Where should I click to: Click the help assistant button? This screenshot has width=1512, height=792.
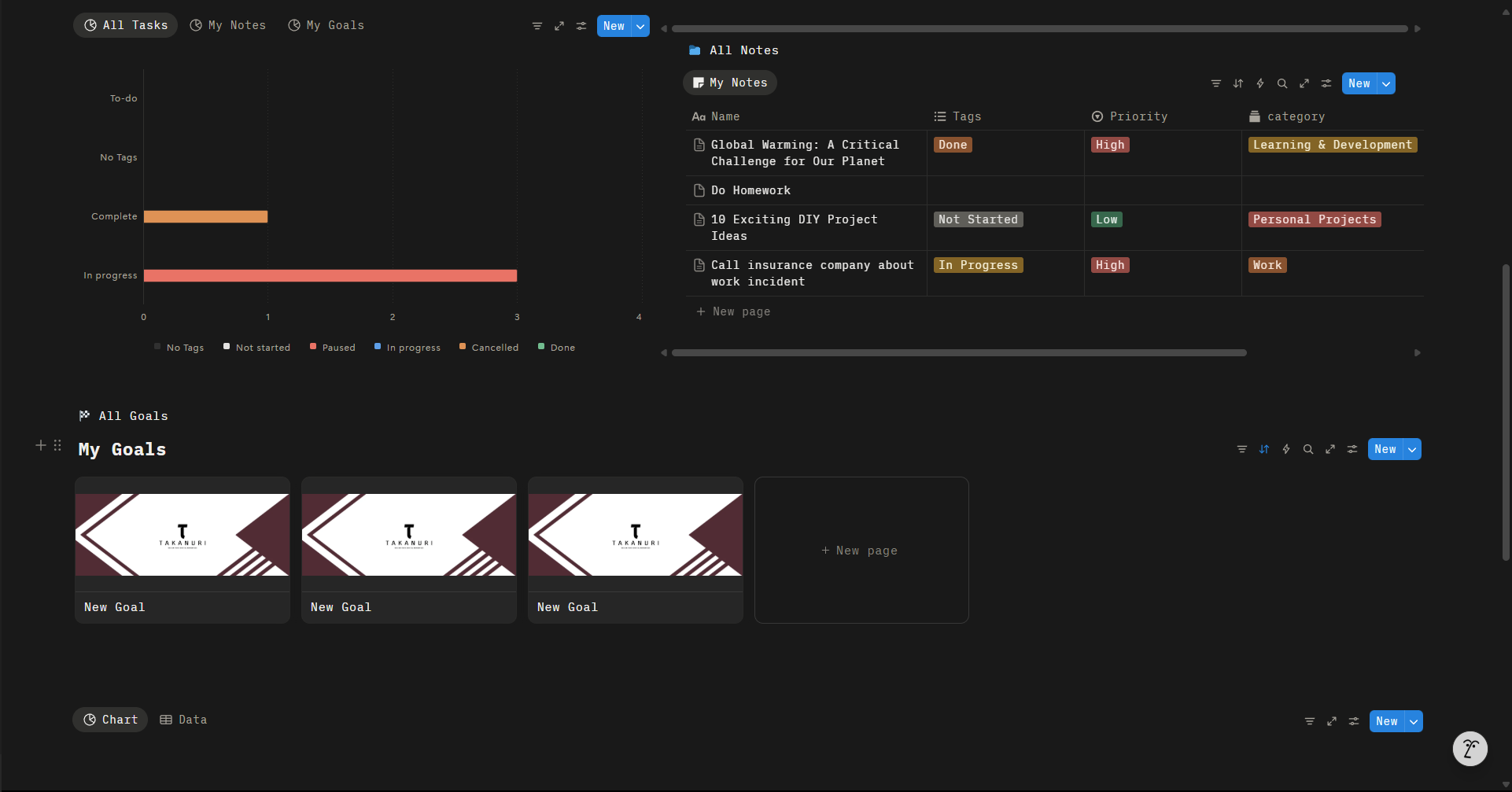tap(1470, 749)
